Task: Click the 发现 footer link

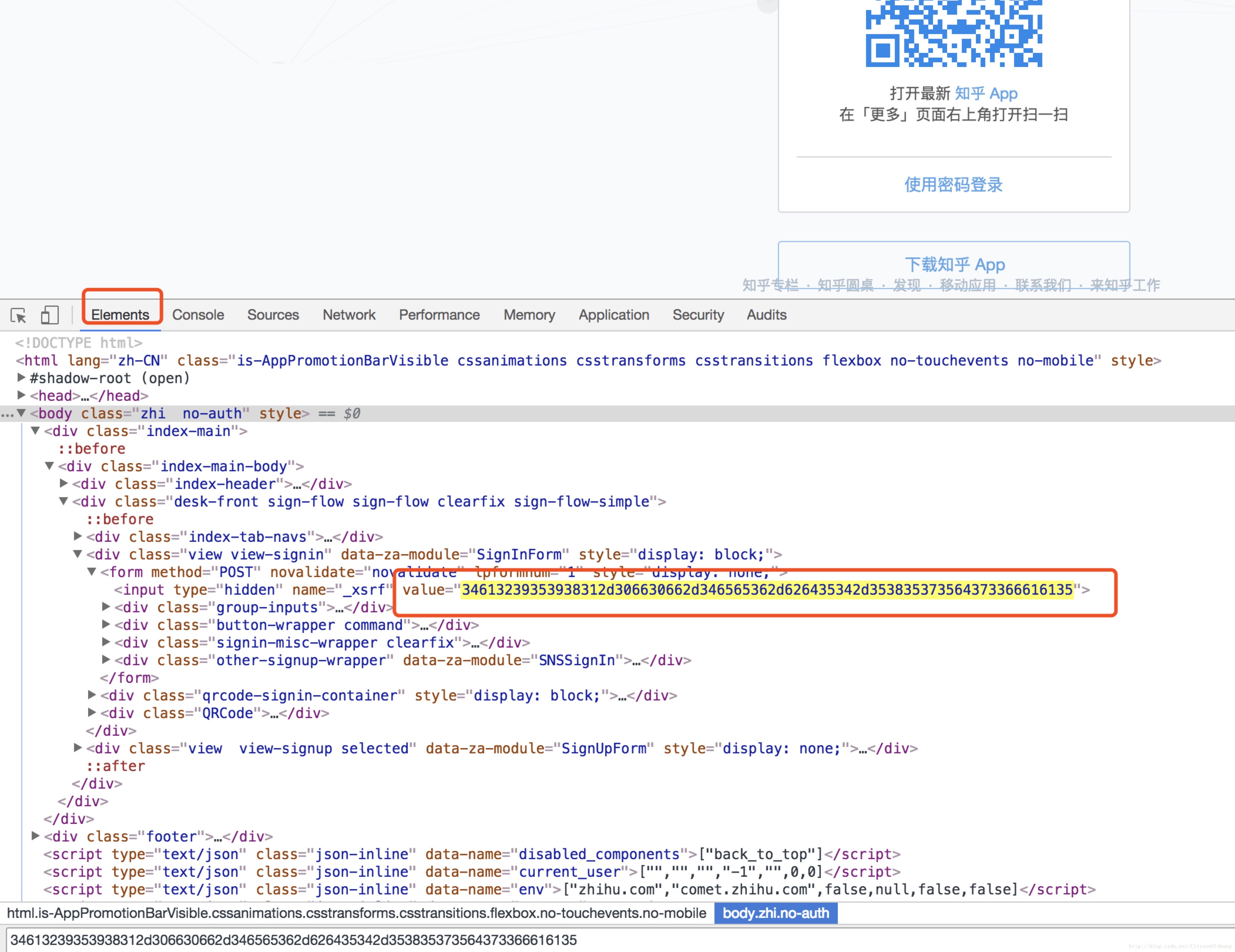Action: [907, 285]
